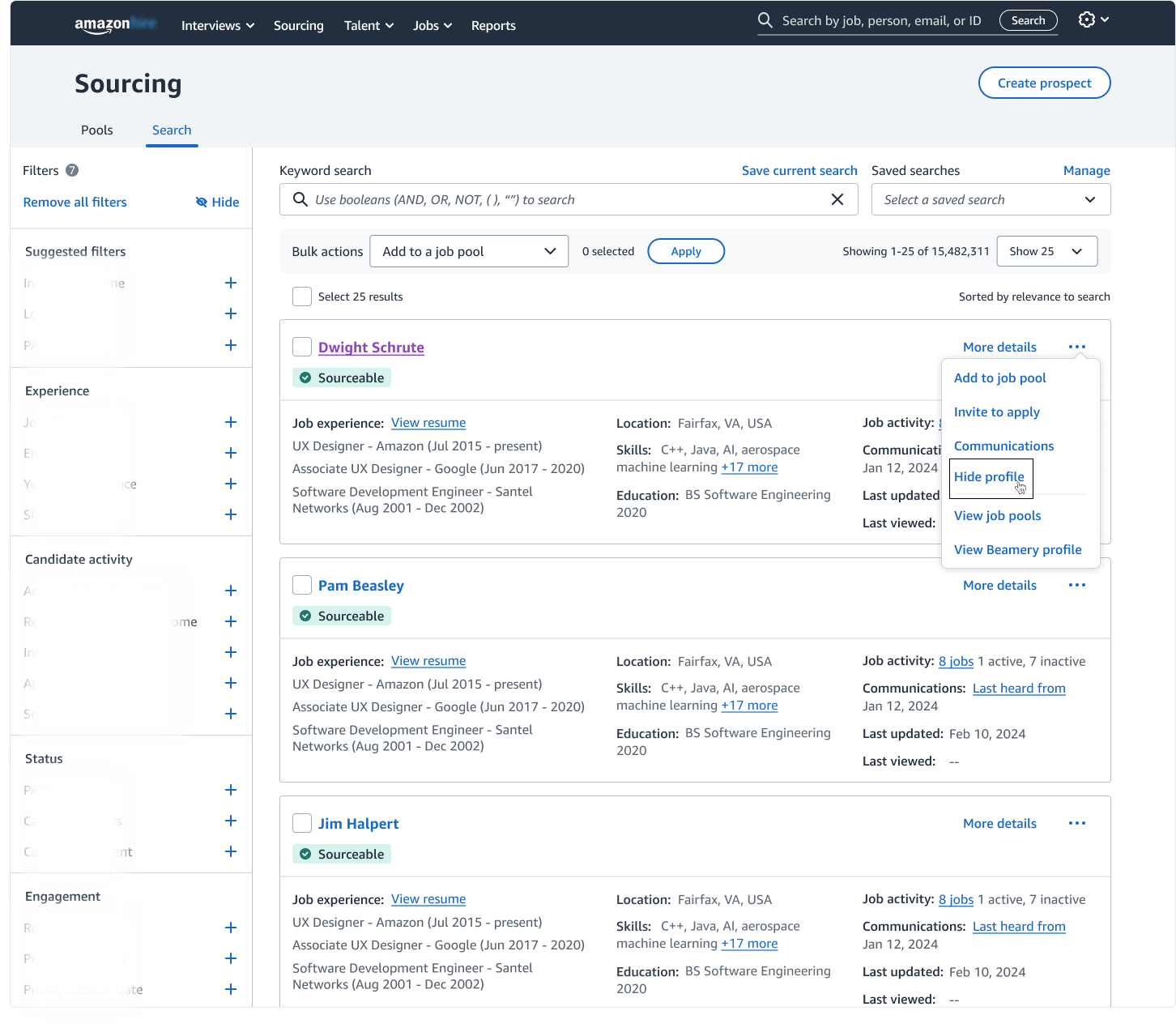Expand the Talent dropdown in the top nav

coord(369,25)
